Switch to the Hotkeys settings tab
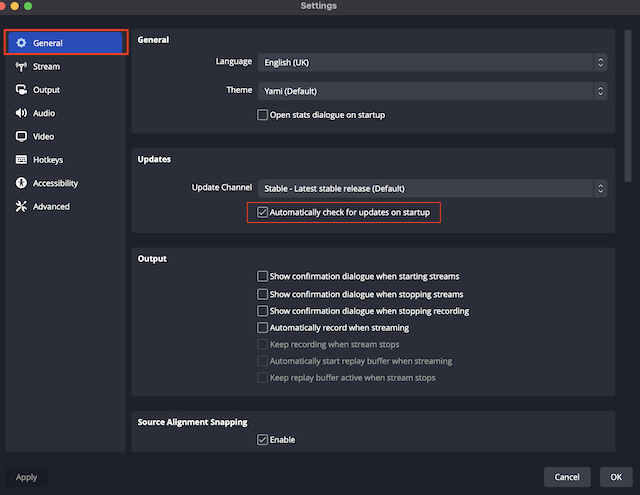This screenshot has width=640, height=495. click(47, 160)
